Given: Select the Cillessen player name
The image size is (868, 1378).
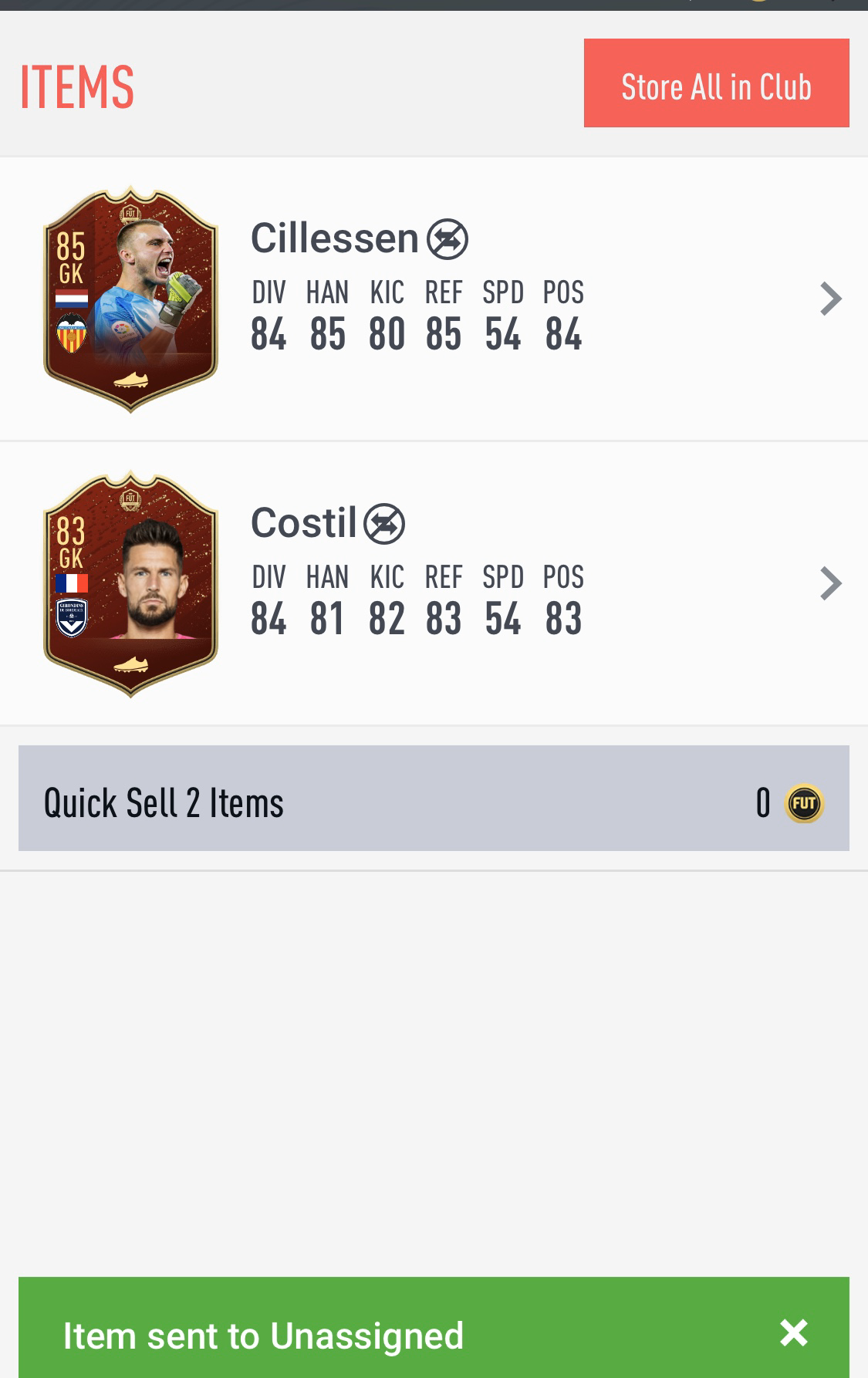Looking at the screenshot, I should (x=334, y=238).
